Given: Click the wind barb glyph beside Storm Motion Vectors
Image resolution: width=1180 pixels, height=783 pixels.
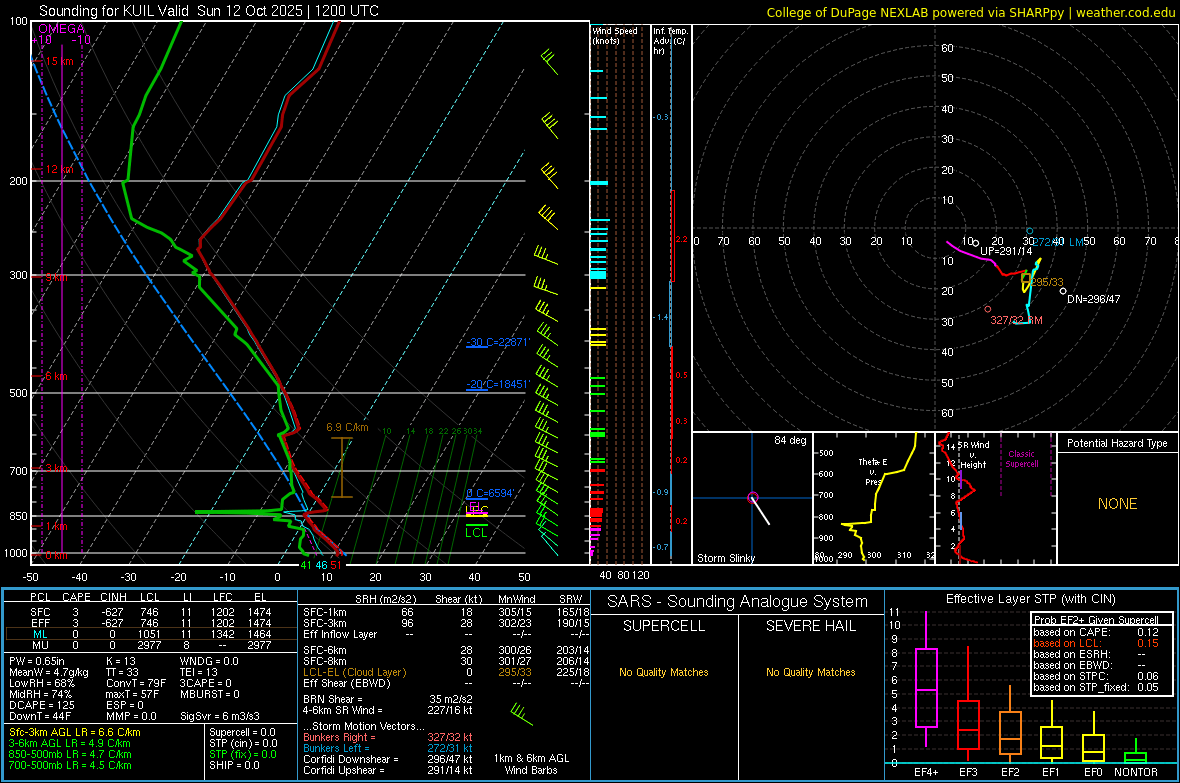Looking at the screenshot, I should pos(520,714).
